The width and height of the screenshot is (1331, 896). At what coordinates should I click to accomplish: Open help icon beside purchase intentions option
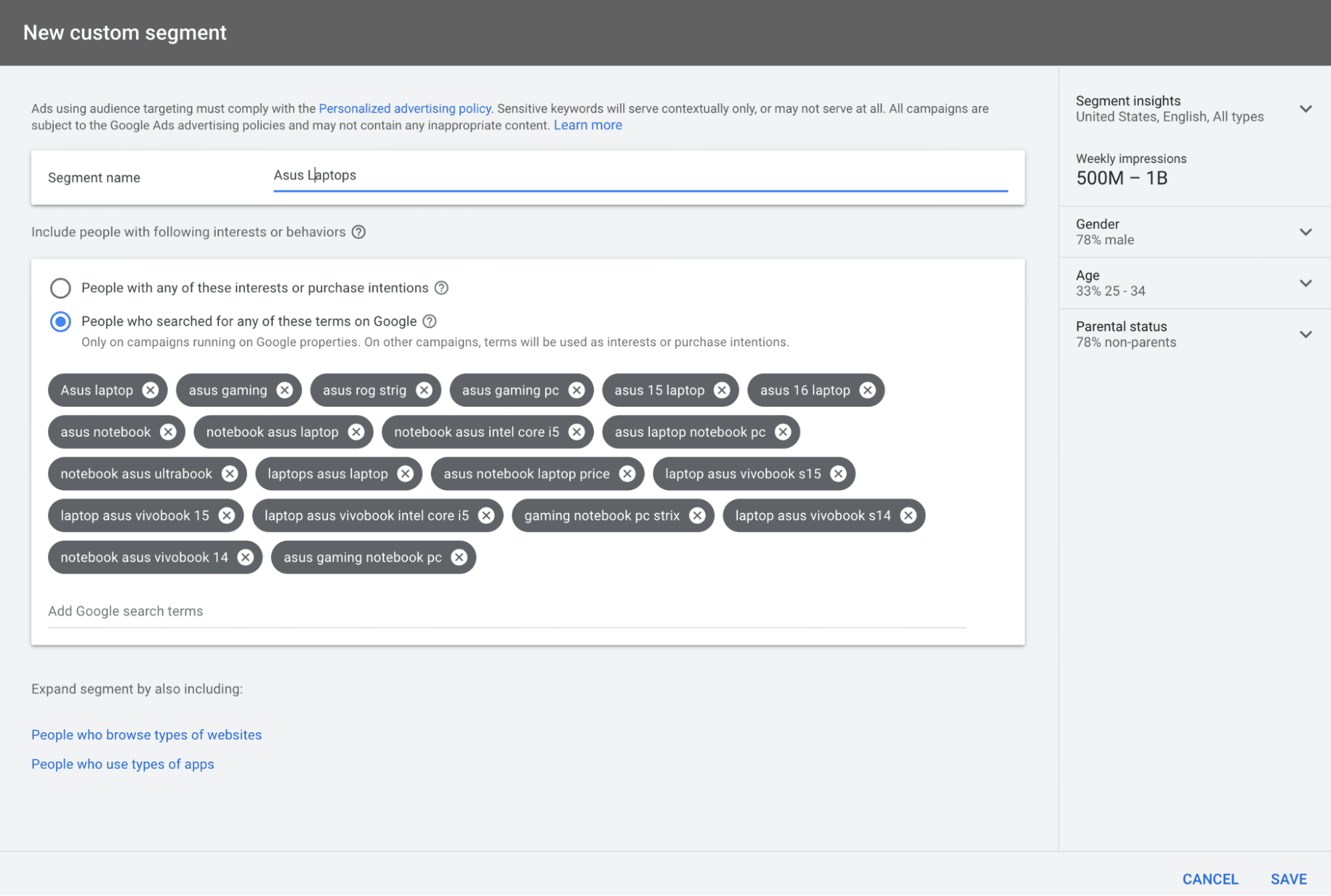coord(441,288)
